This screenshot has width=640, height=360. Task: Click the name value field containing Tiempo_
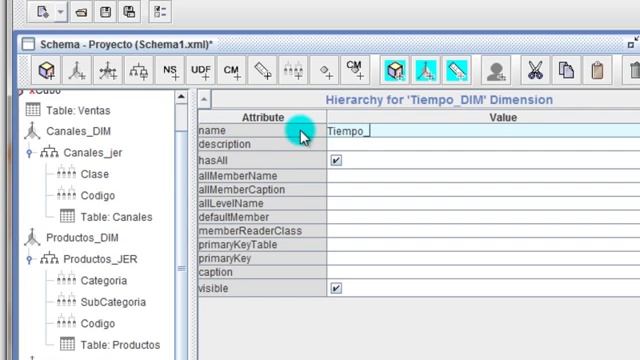483,131
